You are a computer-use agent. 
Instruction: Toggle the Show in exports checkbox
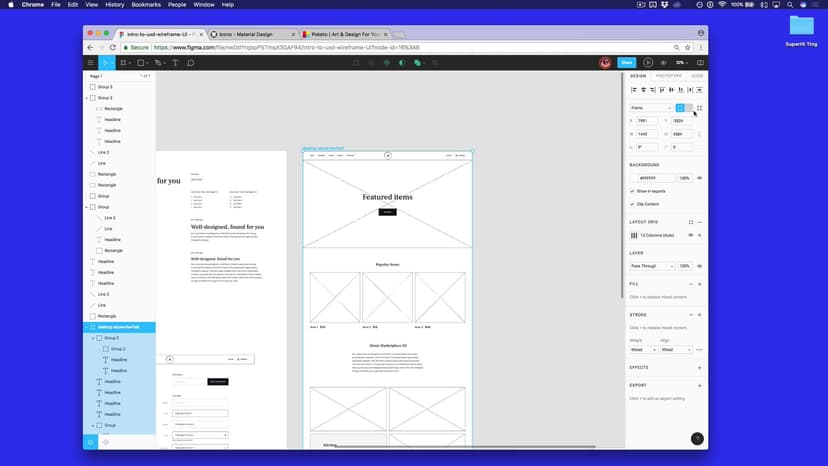pyautogui.click(x=632, y=190)
